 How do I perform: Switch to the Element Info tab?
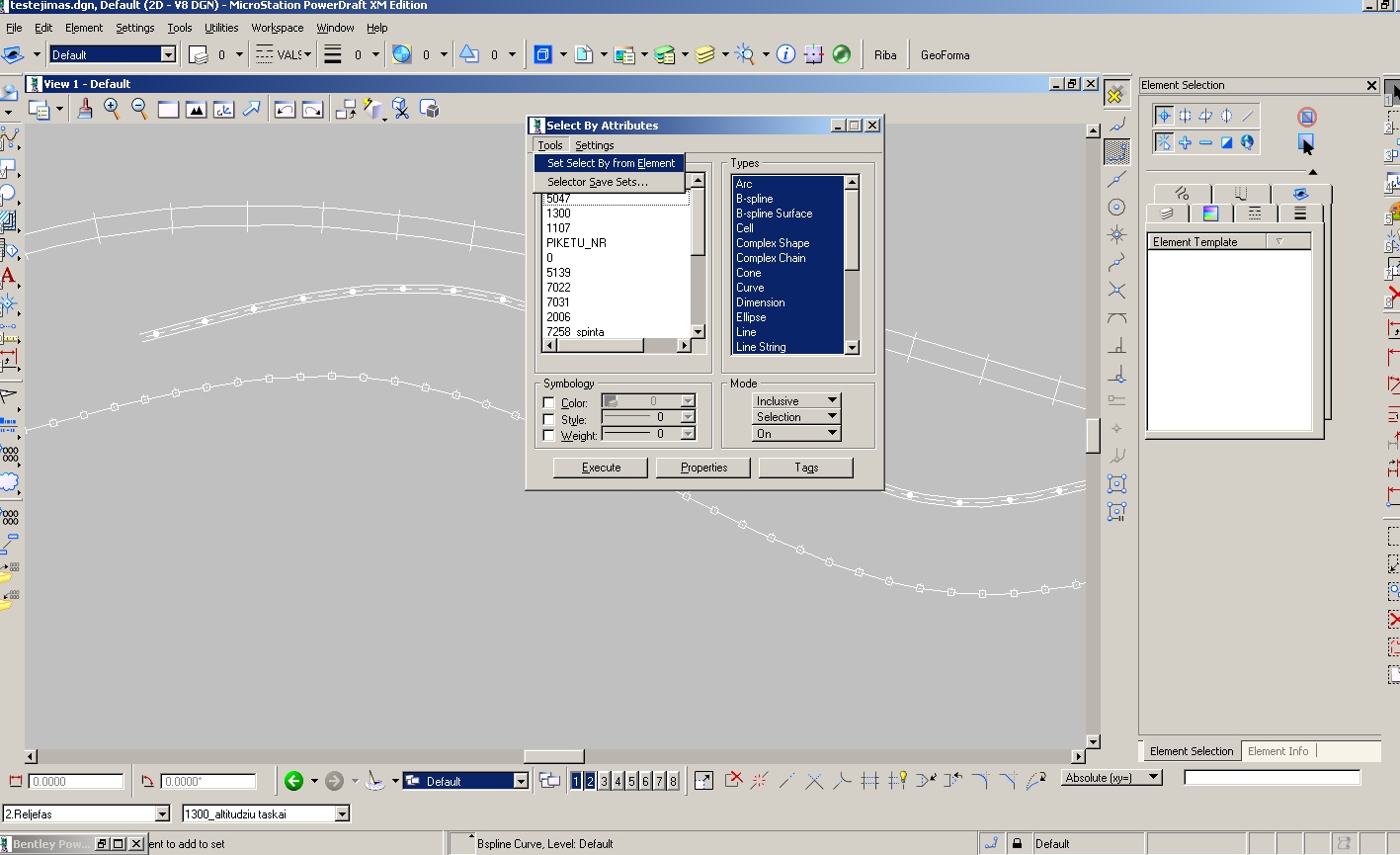pyautogui.click(x=1277, y=751)
